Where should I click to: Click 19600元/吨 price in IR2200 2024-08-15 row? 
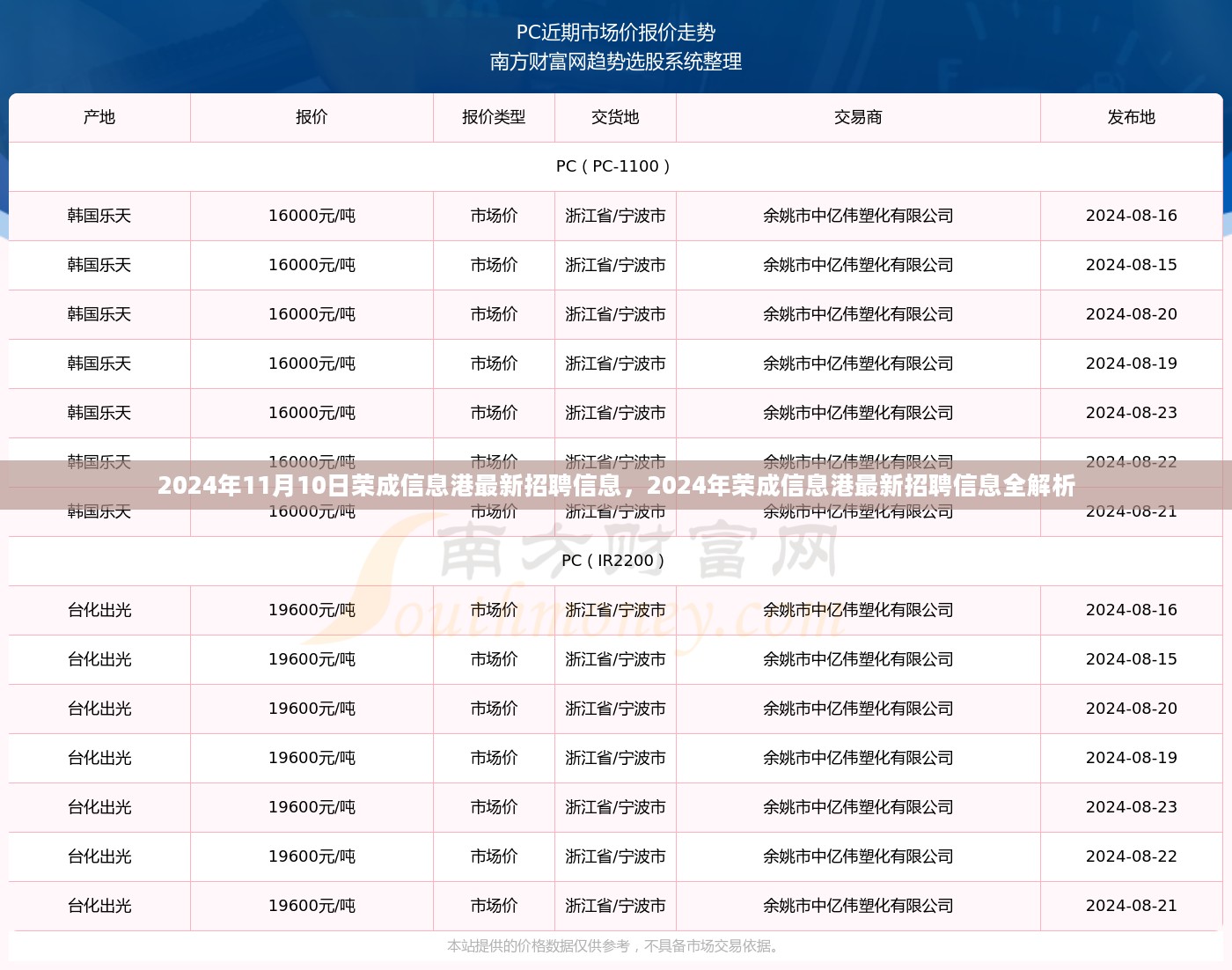click(312, 659)
